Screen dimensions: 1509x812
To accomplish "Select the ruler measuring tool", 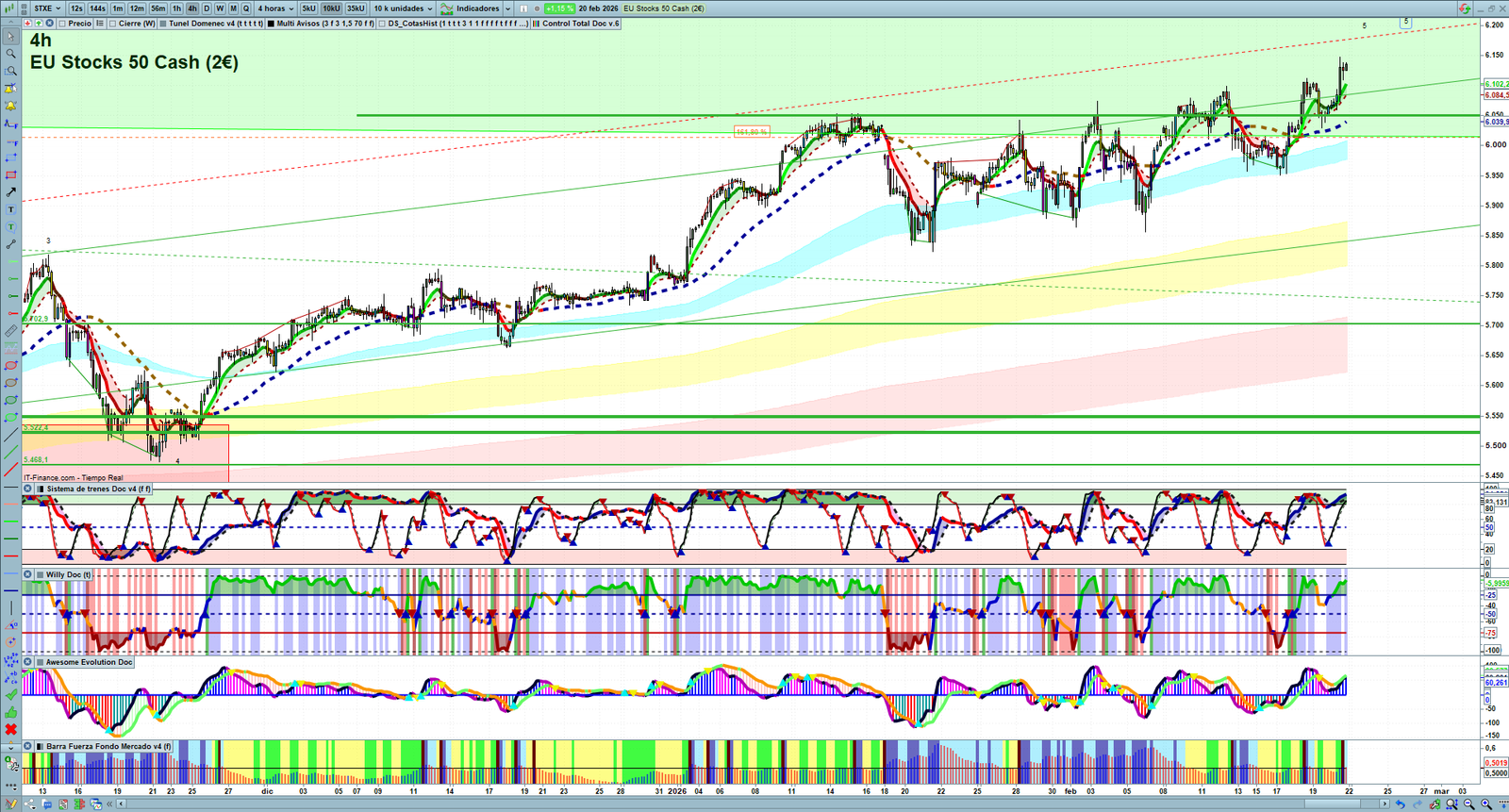I will click(x=10, y=331).
